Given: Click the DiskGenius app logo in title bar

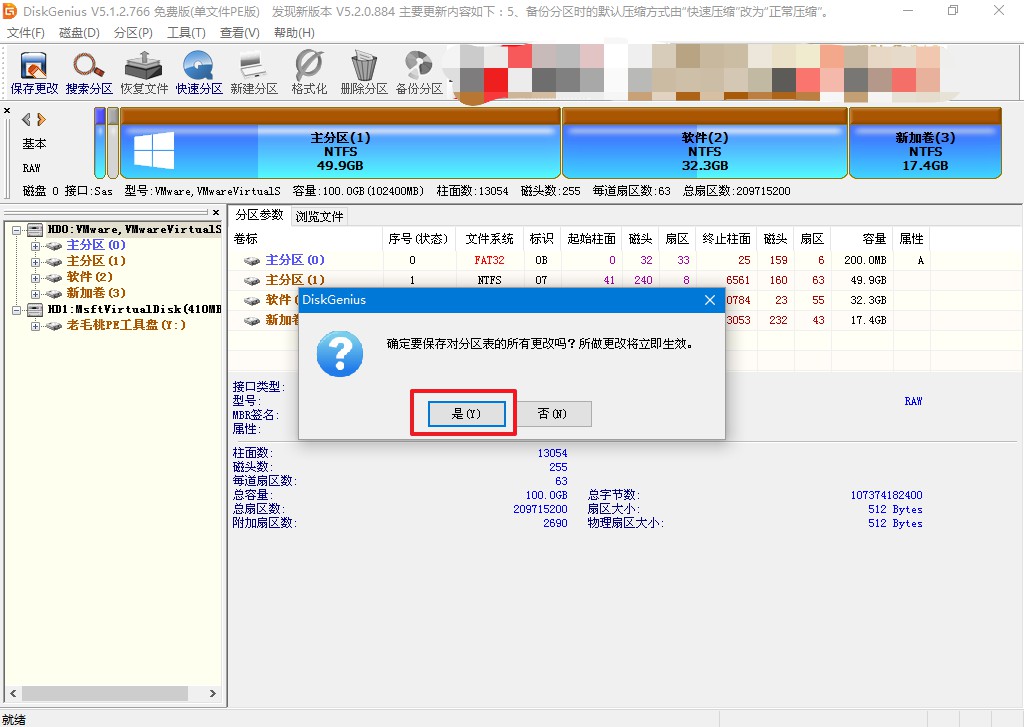Looking at the screenshot, I should click(x=10, y=10).
